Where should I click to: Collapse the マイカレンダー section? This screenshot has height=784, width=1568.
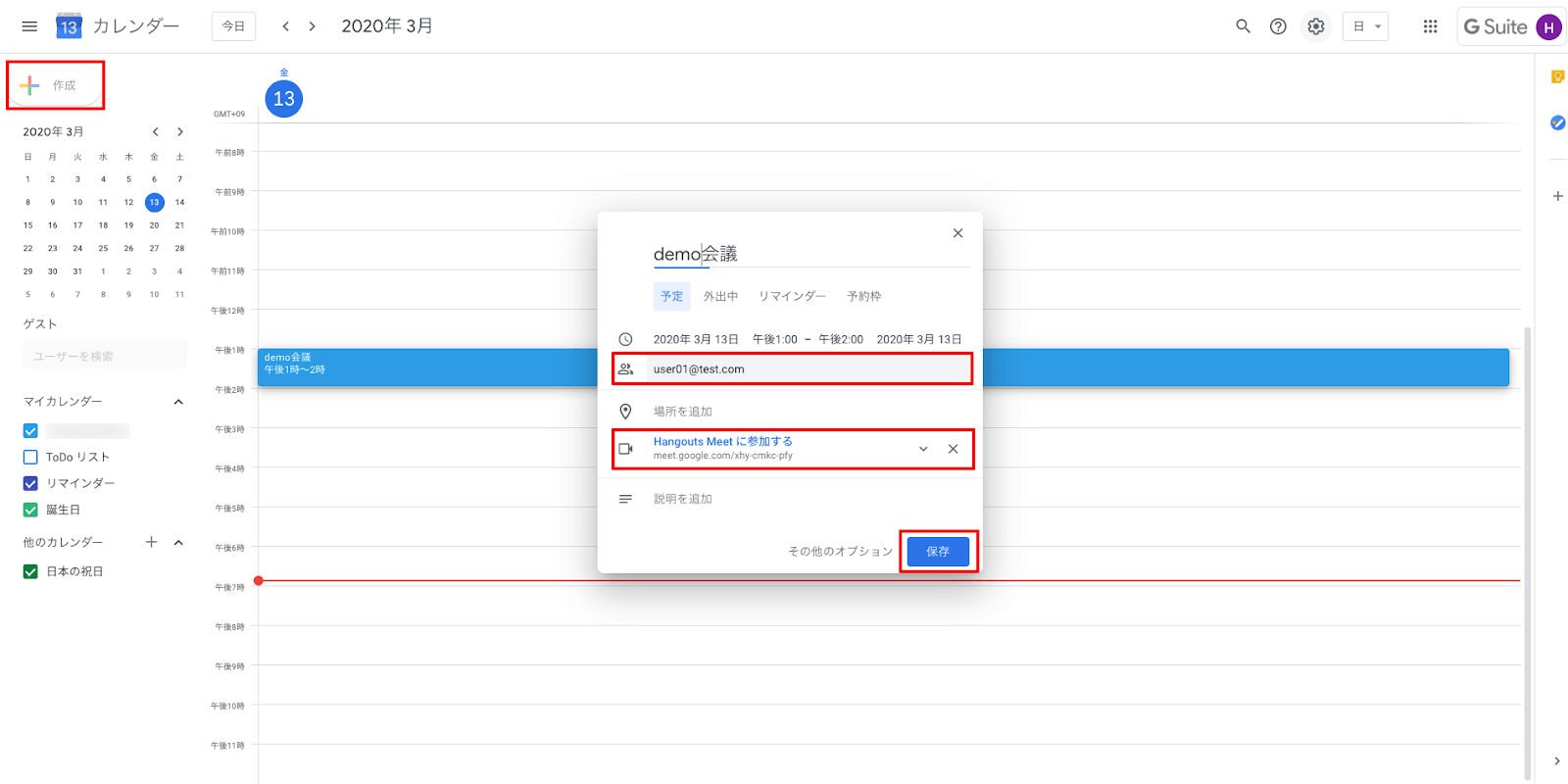pyautogui.click(x=178, y=402)
